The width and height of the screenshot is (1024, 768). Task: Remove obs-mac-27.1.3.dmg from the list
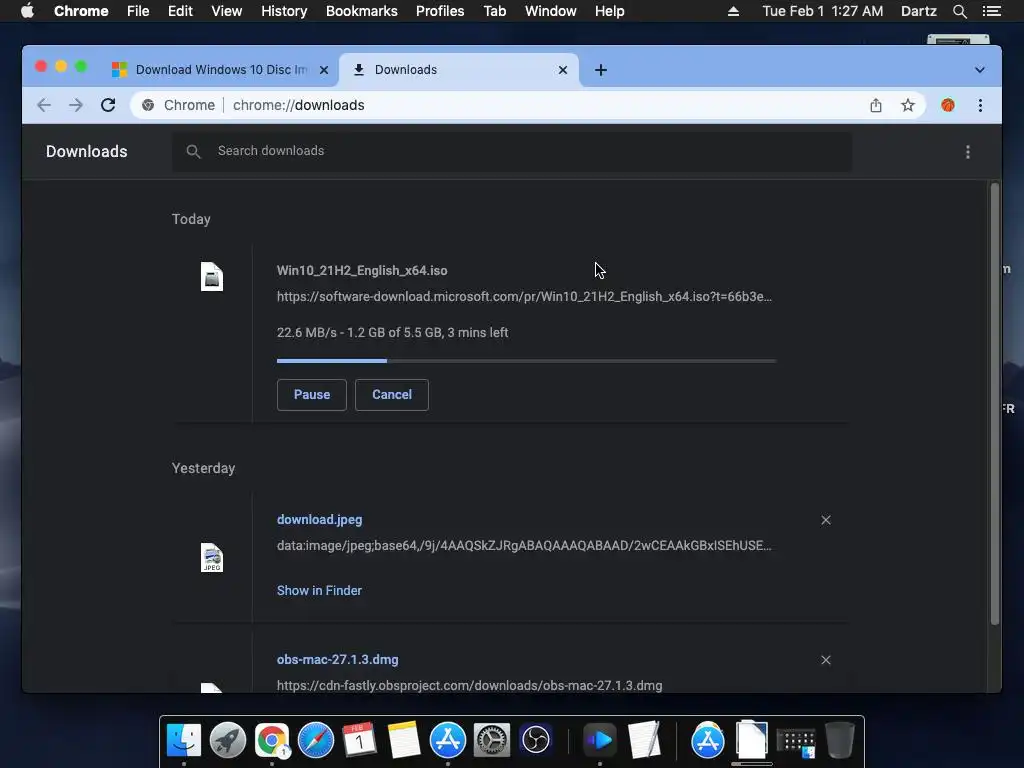click(826, 660)
